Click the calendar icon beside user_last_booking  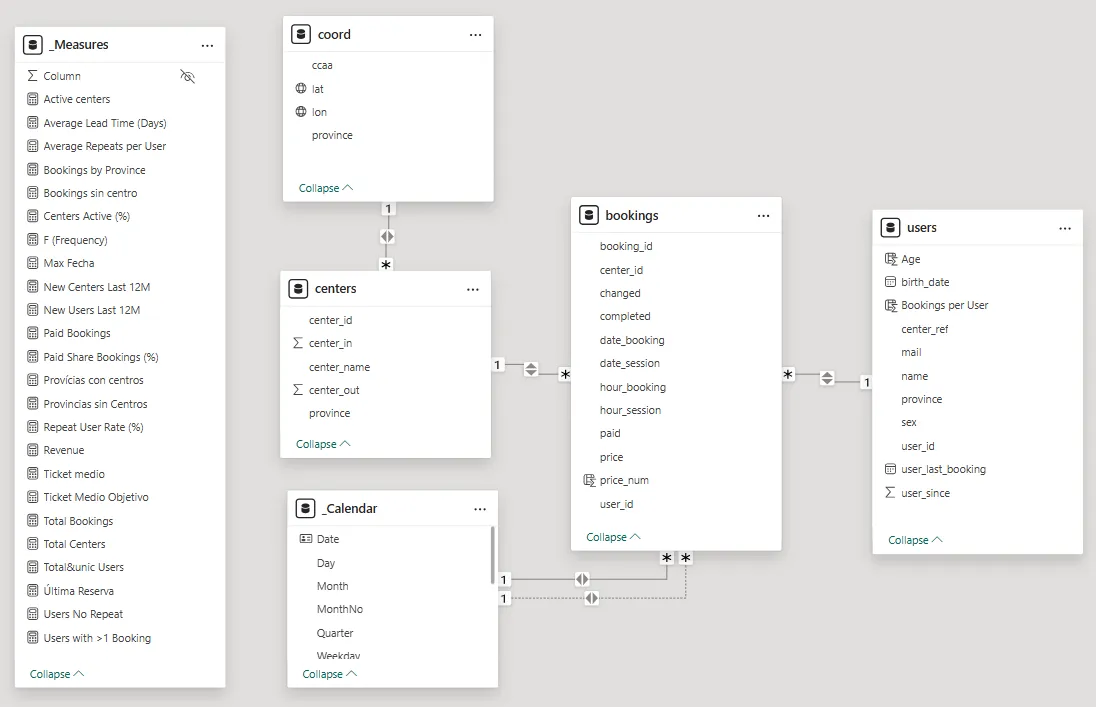890,469
